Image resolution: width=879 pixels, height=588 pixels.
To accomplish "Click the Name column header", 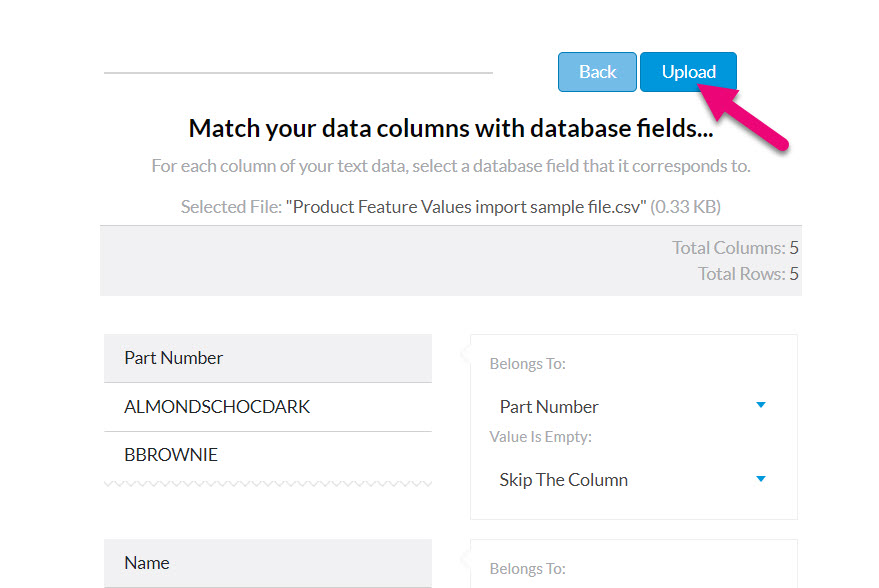I will [x=268, y=563].
